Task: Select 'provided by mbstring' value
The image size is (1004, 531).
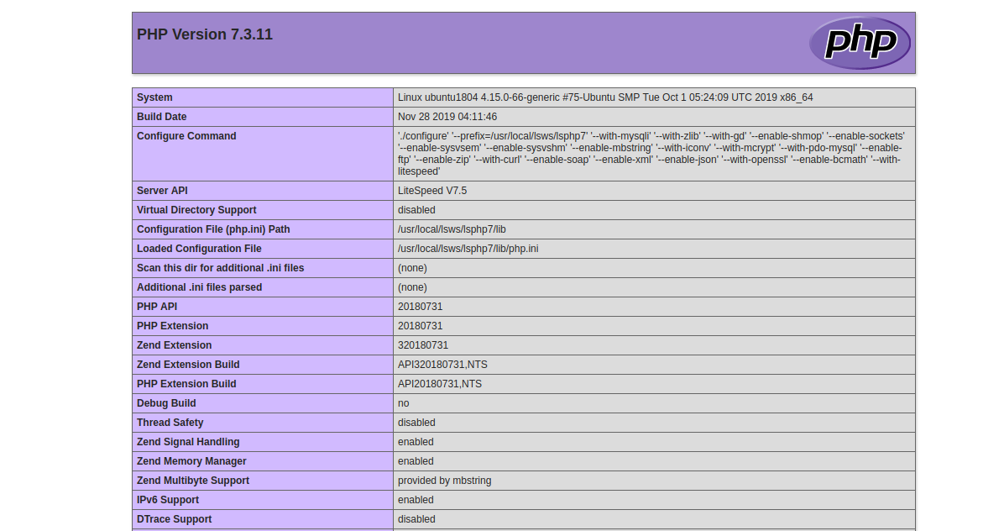Action: pyautogui.click(x=444, y=480)
